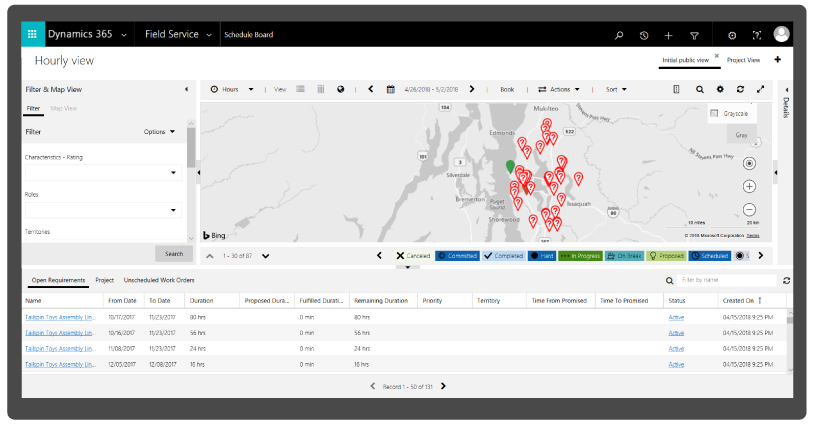Viewport: 814px width, 424px height.
Task: Open Unscheduled Work Orders tab
Action: tap(159, 280)
